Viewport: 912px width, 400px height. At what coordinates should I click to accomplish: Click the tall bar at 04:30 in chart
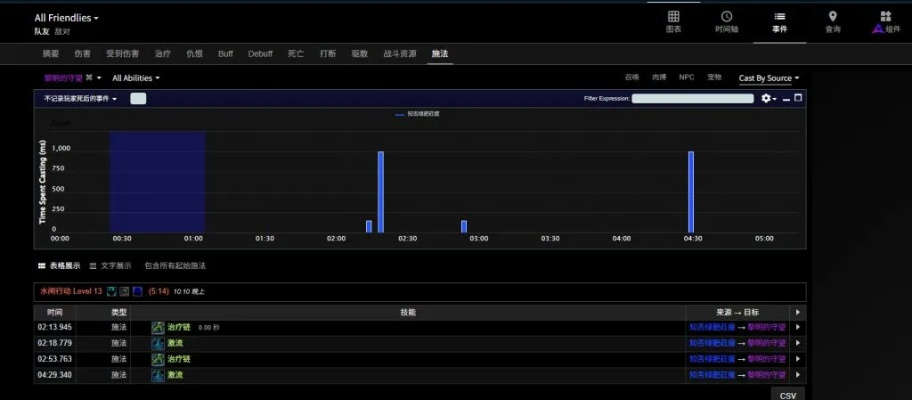coord(691,190)
